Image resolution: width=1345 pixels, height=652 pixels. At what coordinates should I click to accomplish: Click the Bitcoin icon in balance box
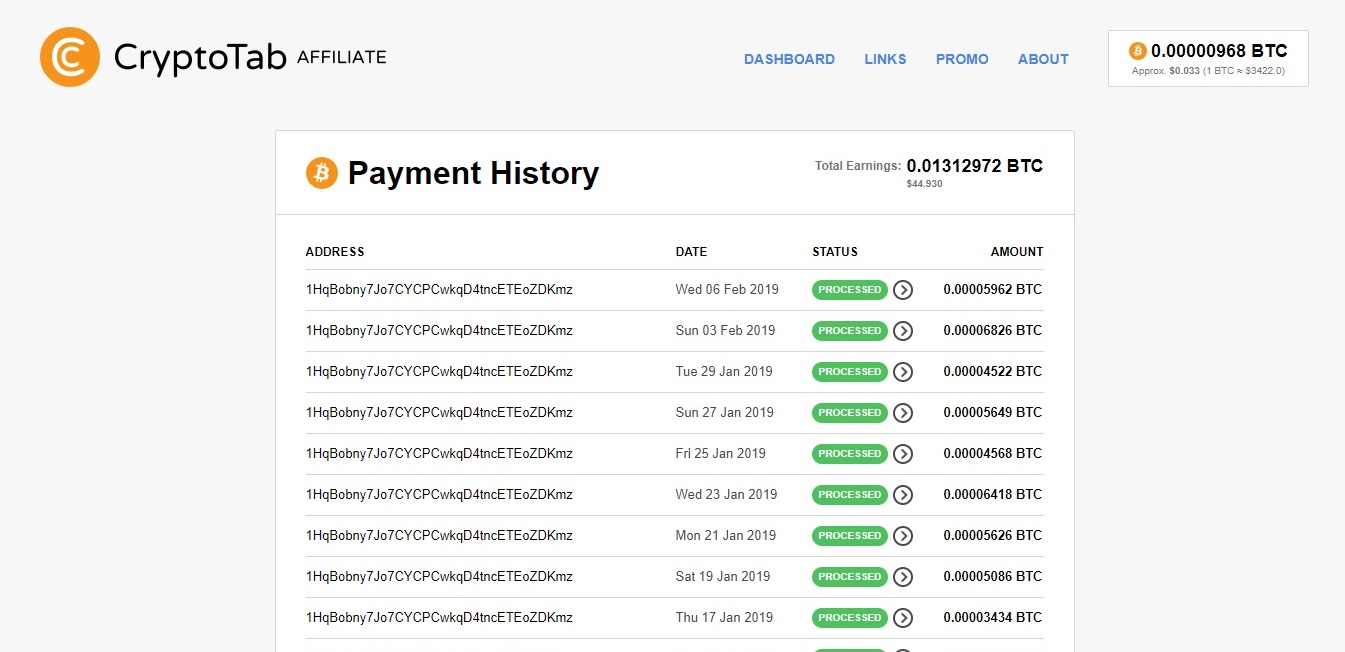[x=1138, y=51]
